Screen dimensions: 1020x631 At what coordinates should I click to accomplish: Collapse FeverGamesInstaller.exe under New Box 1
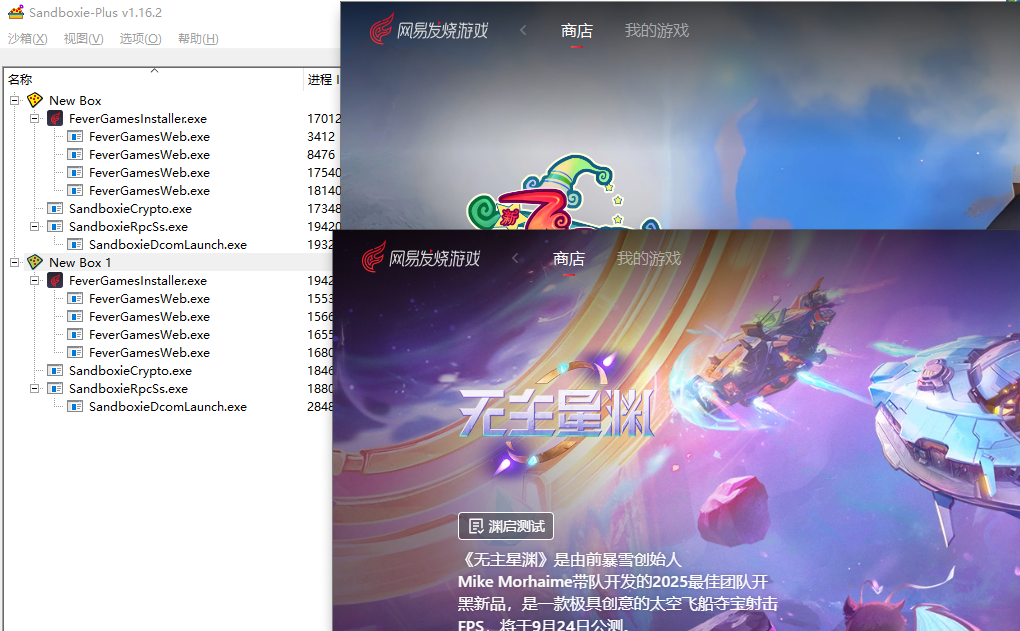click(x=34, y=280)
